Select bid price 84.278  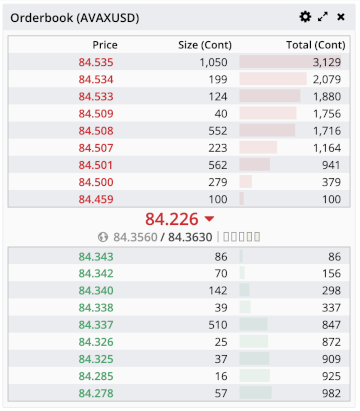[96, 393]
